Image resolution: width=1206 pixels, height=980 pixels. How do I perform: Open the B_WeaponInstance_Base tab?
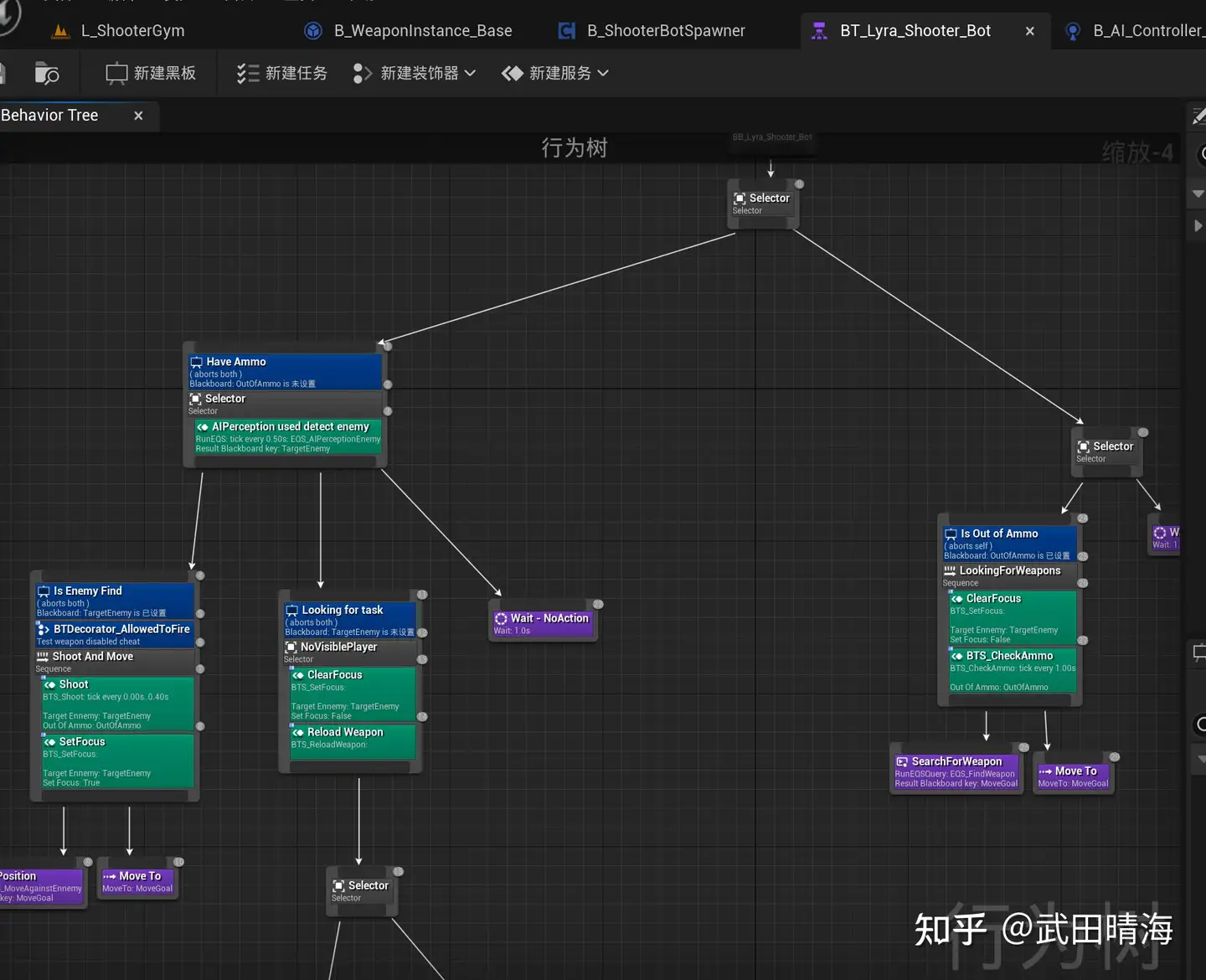(x=409, y=31)
